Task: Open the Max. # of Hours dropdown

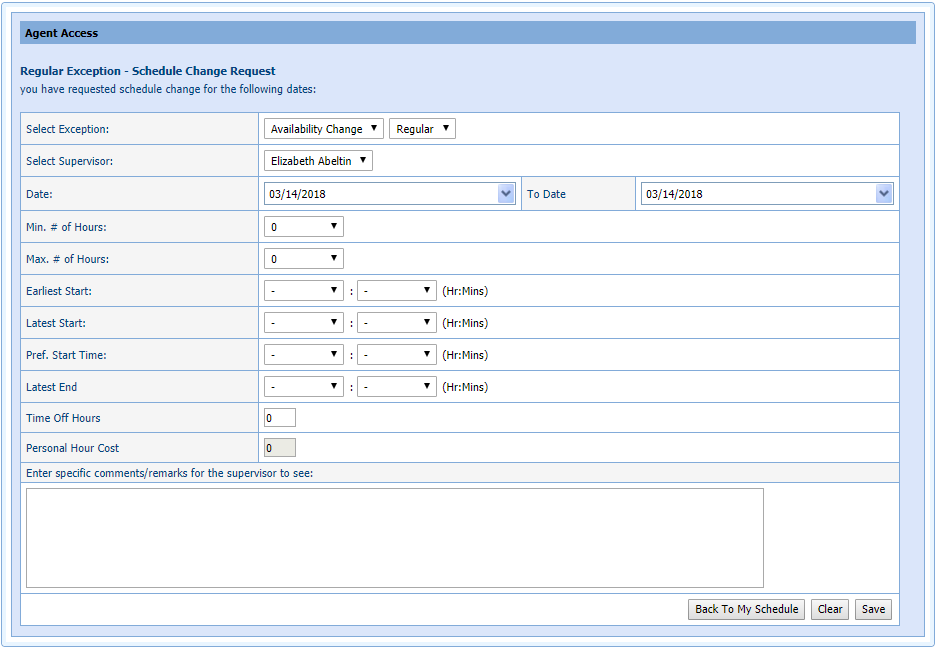Action: [303, 259]
